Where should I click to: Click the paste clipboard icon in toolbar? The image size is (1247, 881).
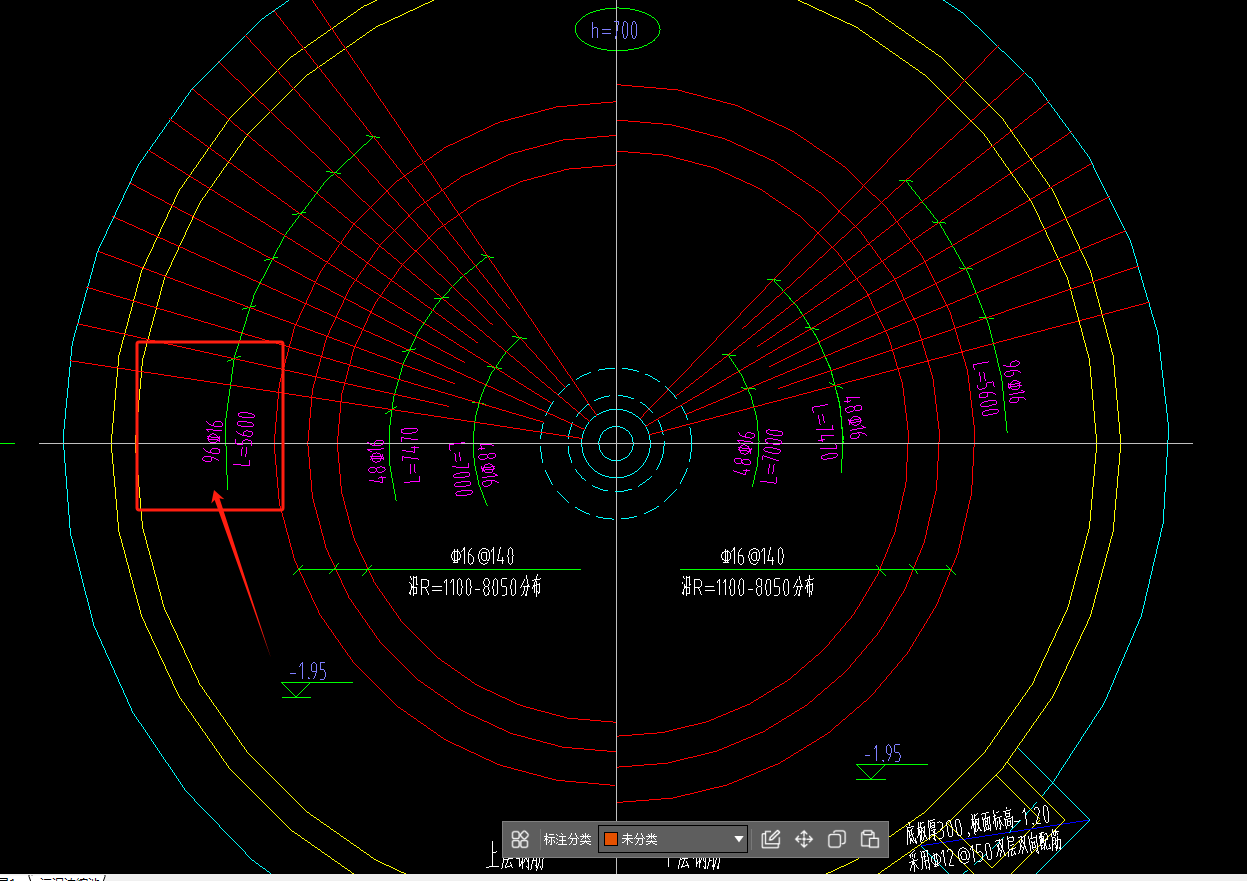point(870,839)
